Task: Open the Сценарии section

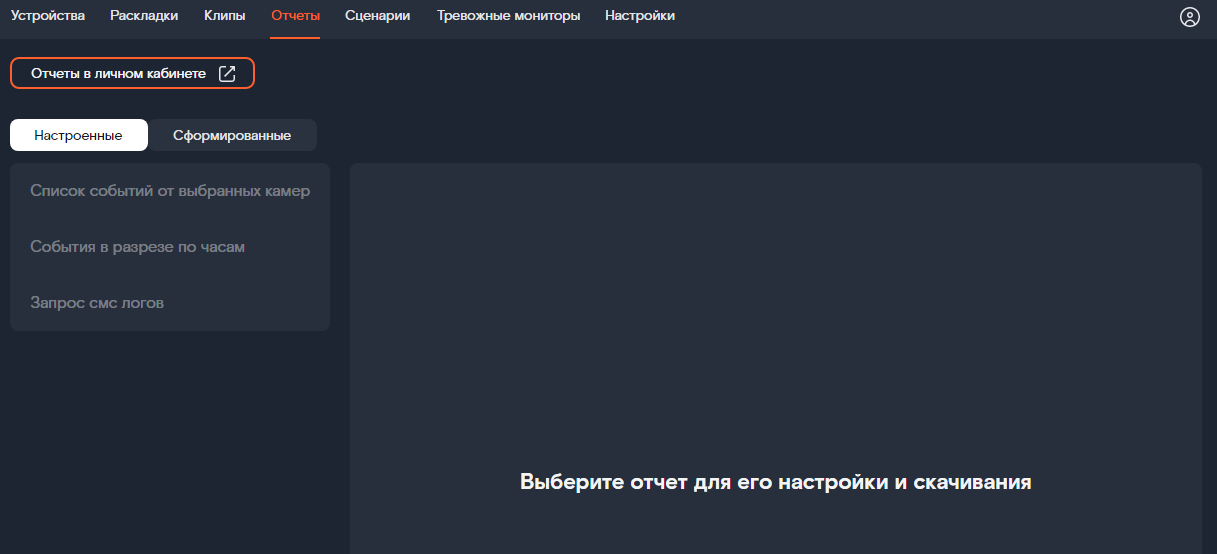Action: (377, 16)
